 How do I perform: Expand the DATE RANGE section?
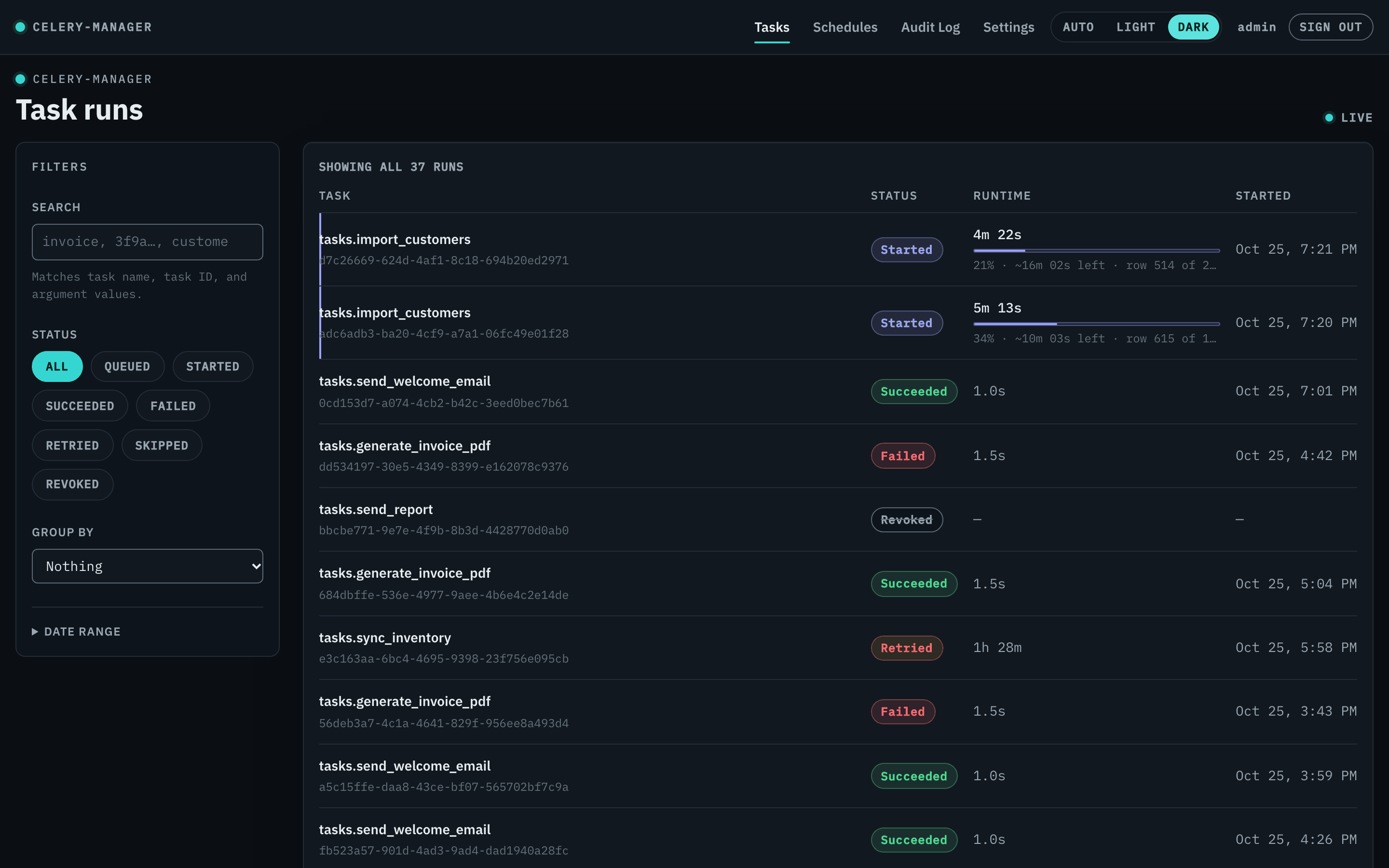pyautogui.click(x=76, y=632)
